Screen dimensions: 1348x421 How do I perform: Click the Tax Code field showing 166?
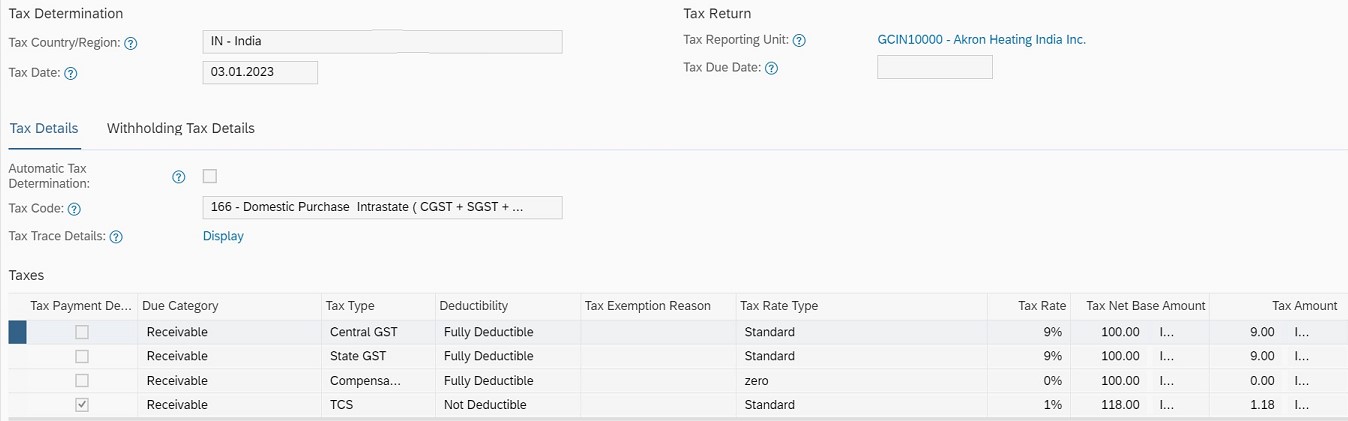(x=382, y=208)
